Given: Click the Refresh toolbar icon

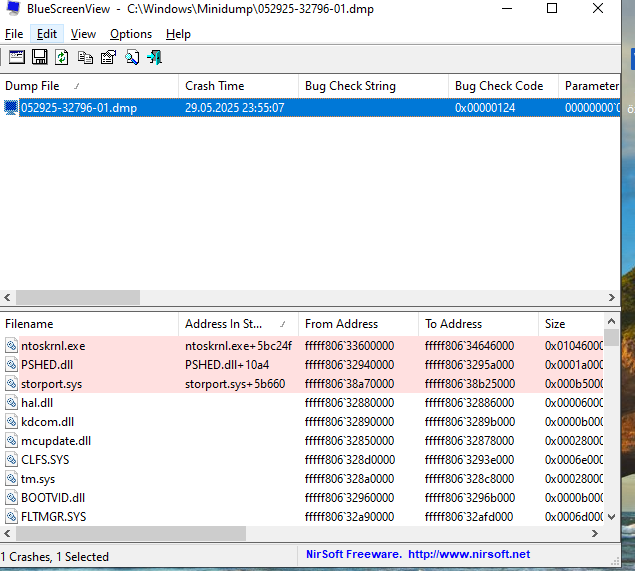Looking at the screenshot, I should coord(62,57).
